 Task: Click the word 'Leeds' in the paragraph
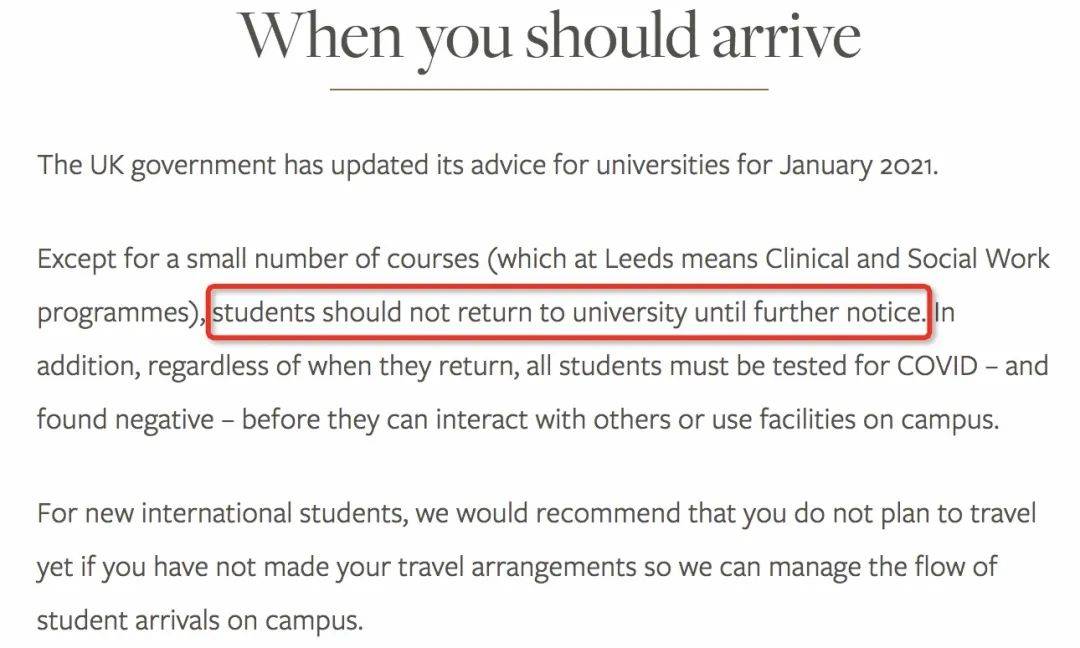point(638,259)
